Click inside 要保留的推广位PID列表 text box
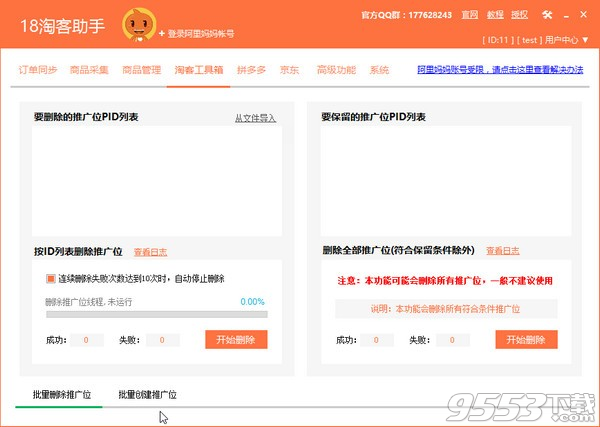600x427 pixels. pyautogui.click(x=446, y=181)
